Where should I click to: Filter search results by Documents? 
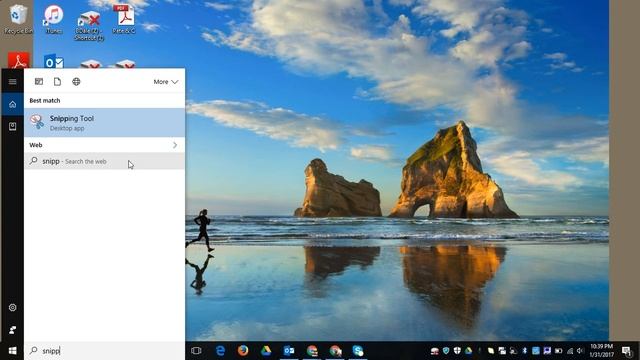58,82
